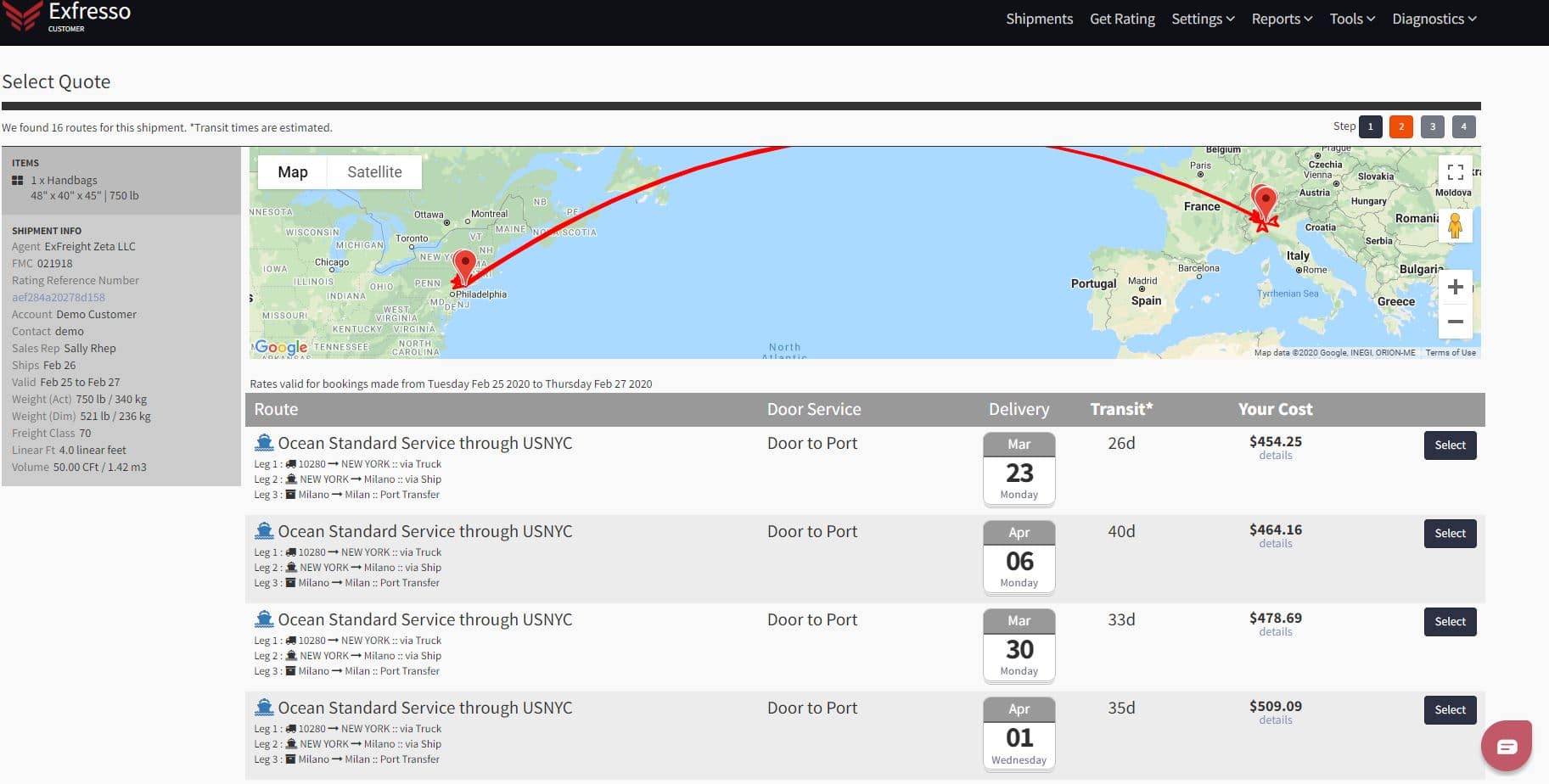The height and width of the screenshot is (784, 1549).
Task: Click the ship icon of $478.69 route
Action: click(x=264, y=619)
